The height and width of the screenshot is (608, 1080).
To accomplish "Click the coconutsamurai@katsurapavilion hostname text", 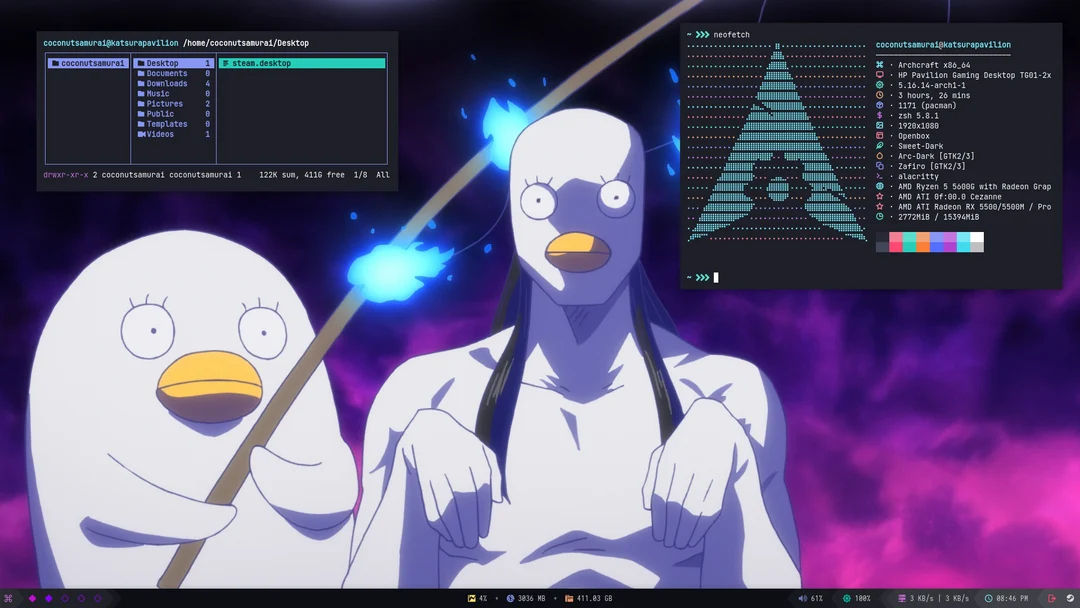I will 945,45.
